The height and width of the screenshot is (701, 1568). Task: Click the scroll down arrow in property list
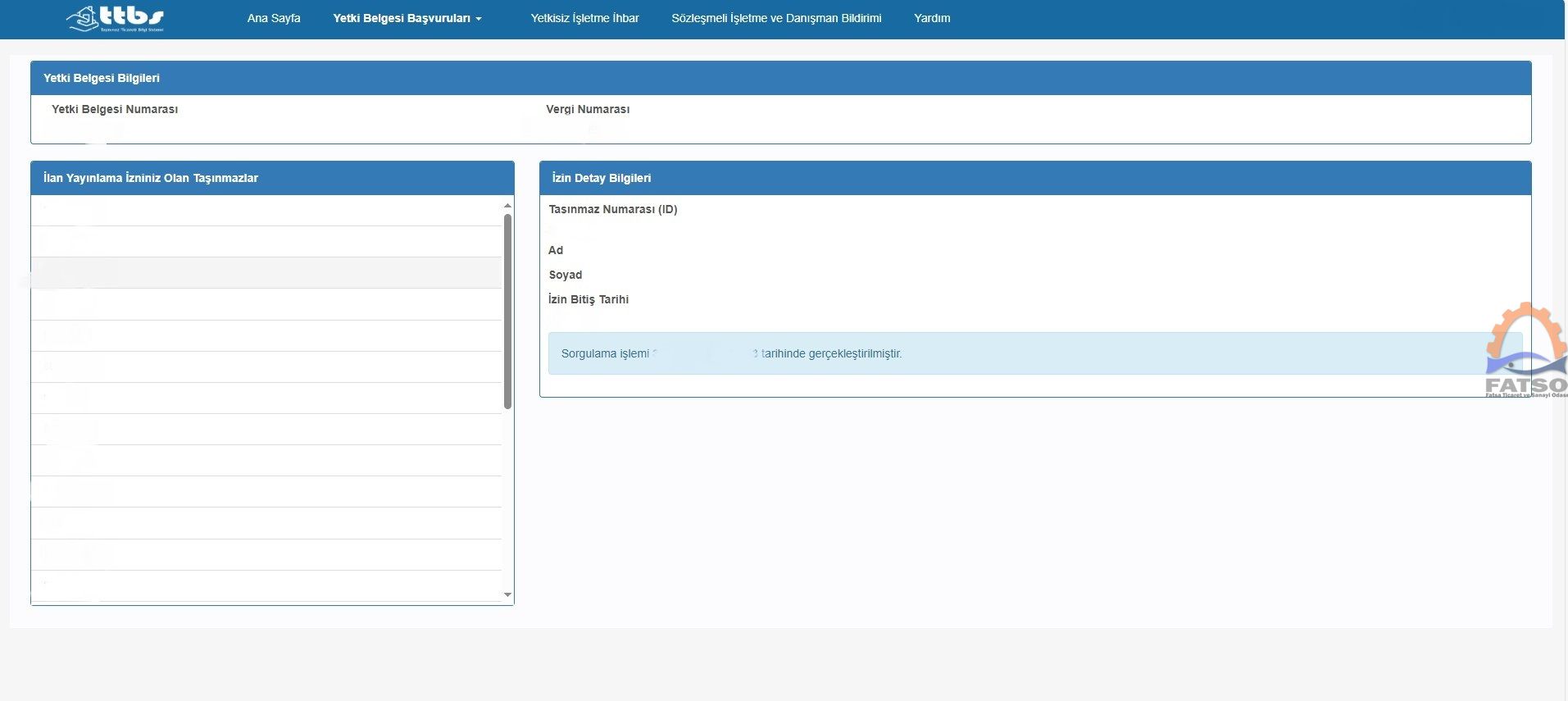point(507,594)
